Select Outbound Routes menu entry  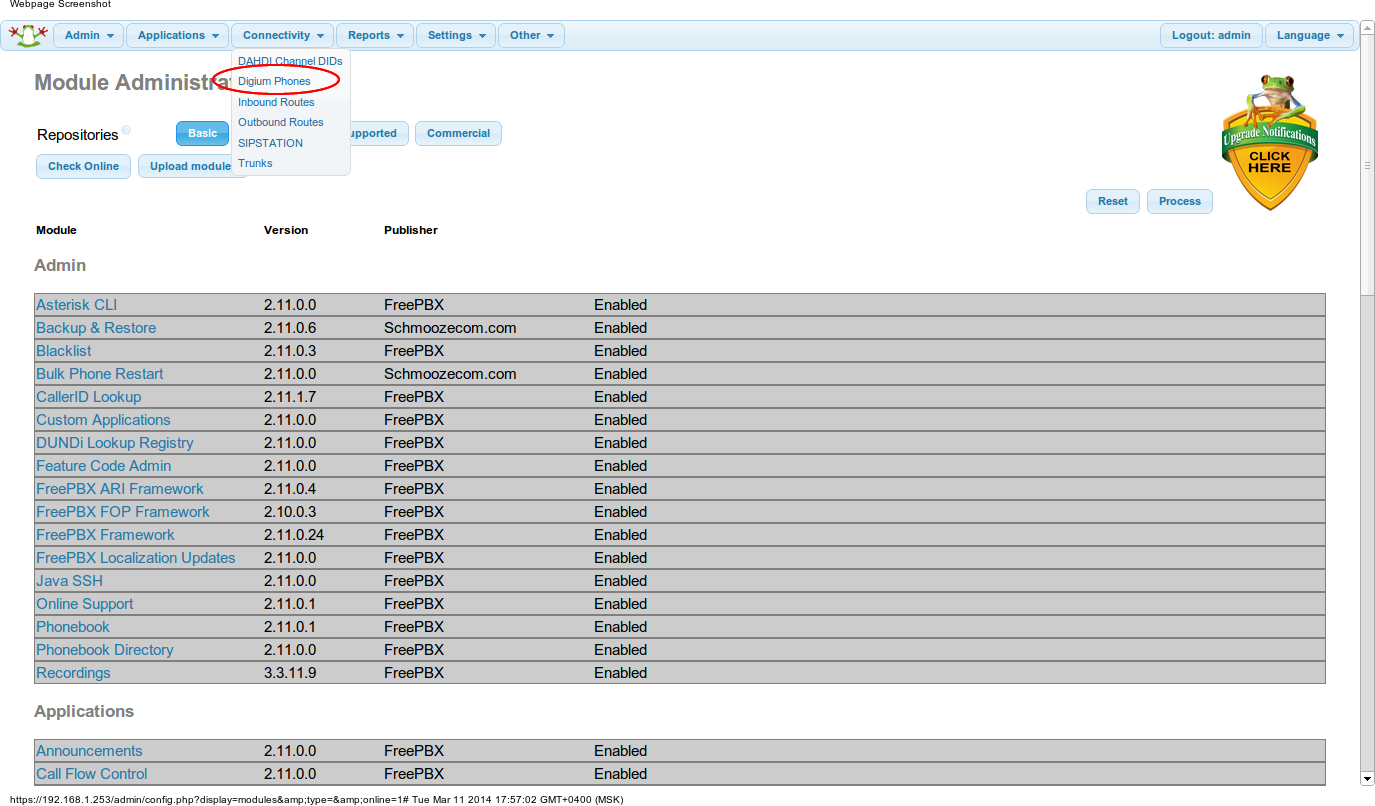coord(281,122)
